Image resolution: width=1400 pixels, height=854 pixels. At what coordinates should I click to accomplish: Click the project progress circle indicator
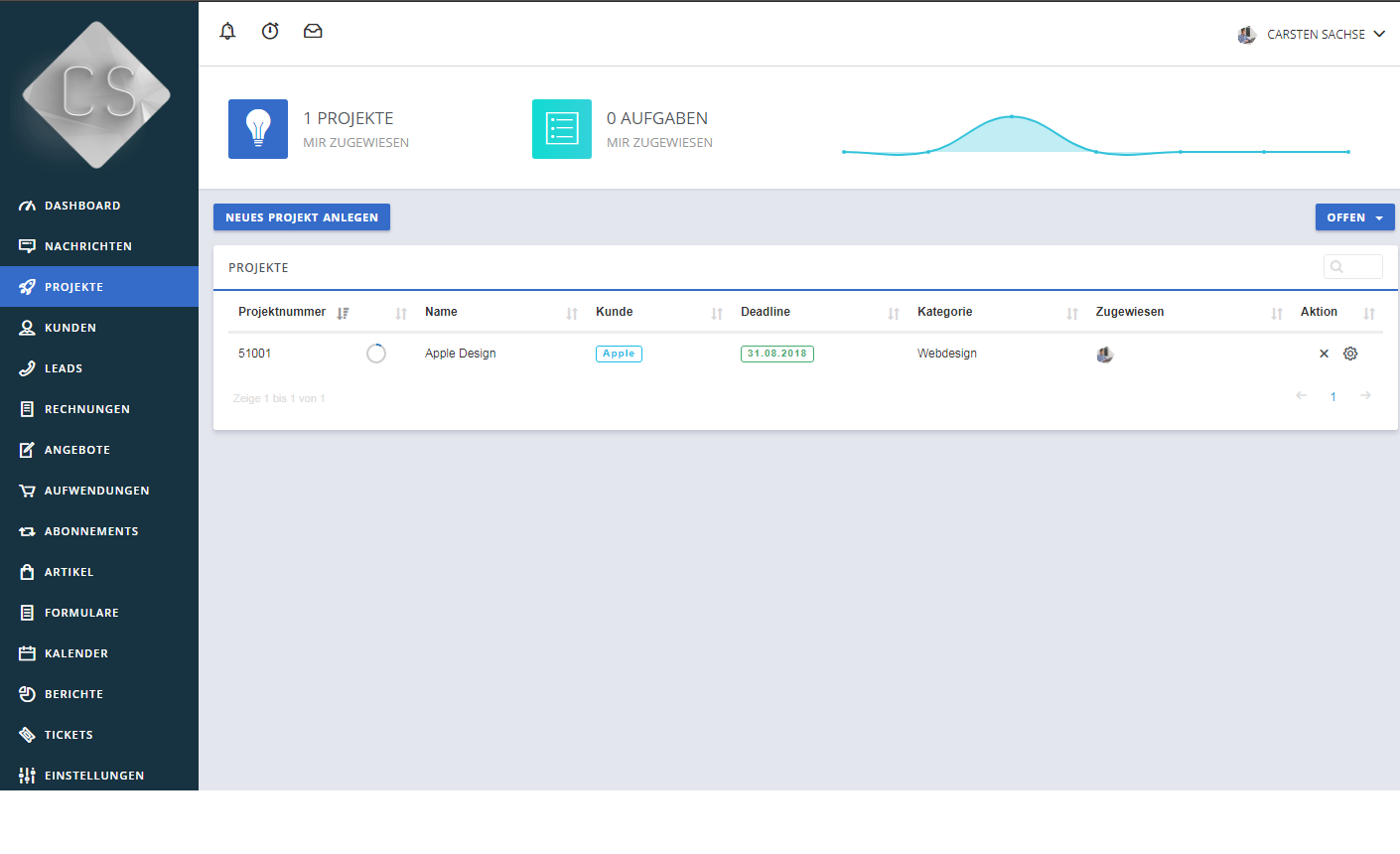(x=376, y=354)
